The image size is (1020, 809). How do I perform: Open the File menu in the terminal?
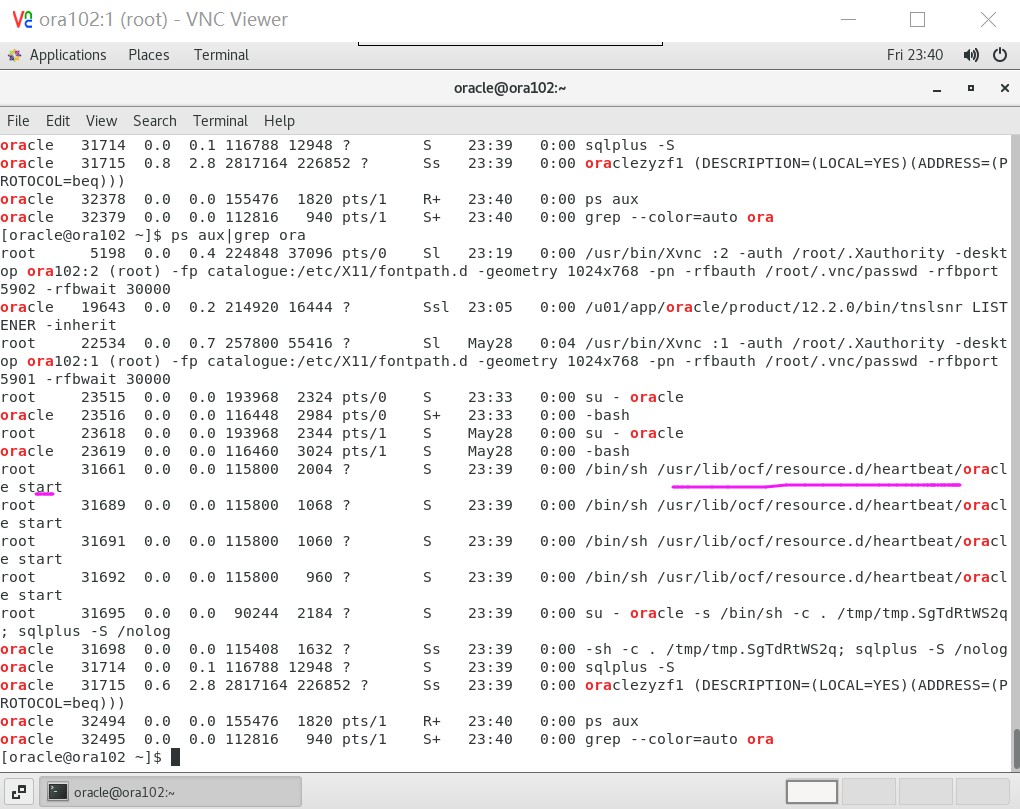(x=18, y=120)
